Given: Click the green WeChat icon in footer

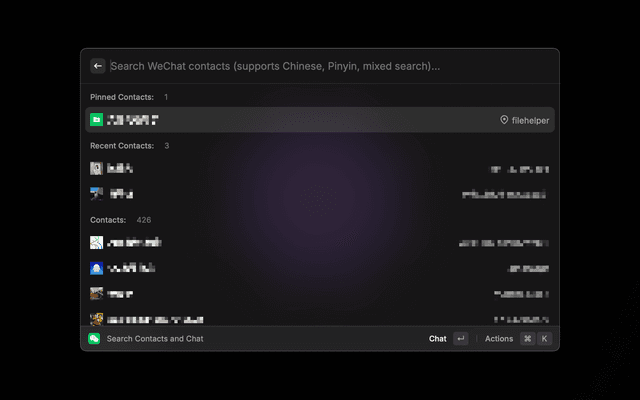Looking at the screenshot, I should coord(94,338).
